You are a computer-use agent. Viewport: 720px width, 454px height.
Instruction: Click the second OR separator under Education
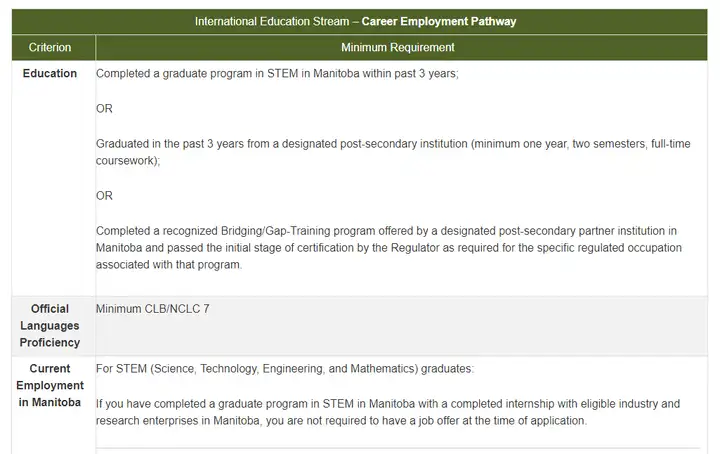pos(104,196)
